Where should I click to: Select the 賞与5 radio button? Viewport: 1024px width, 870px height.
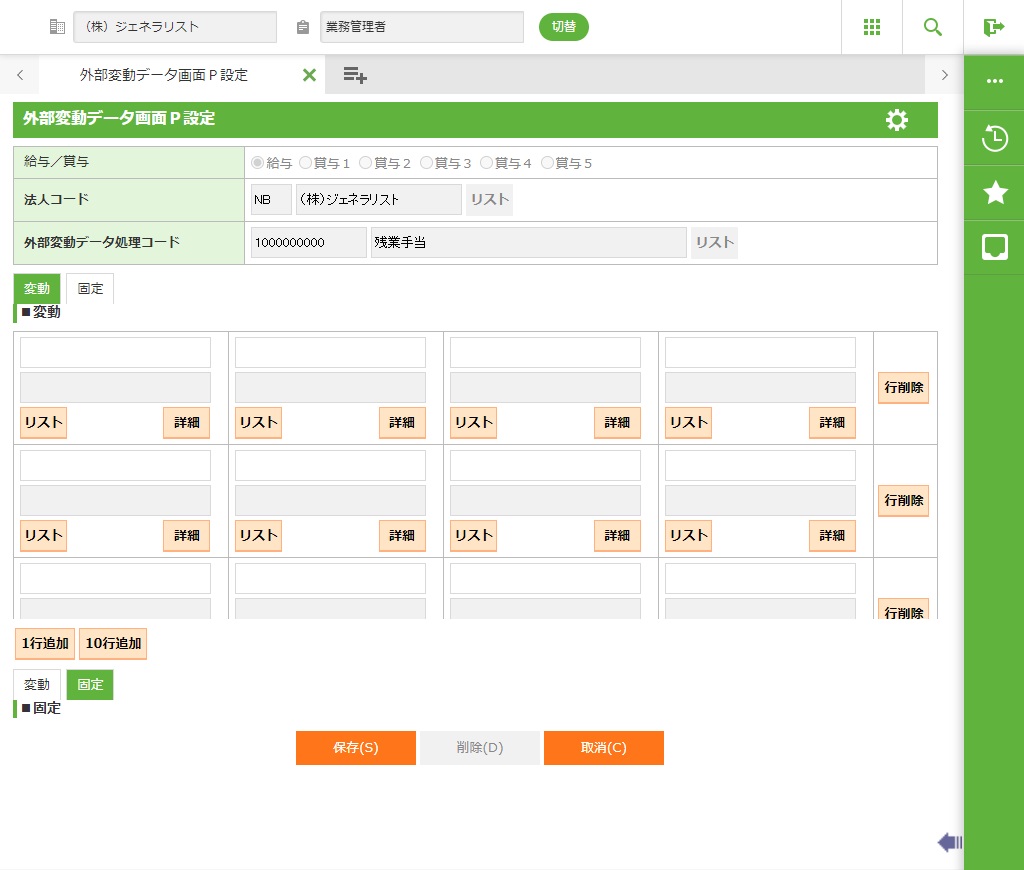tap(547, 163)
